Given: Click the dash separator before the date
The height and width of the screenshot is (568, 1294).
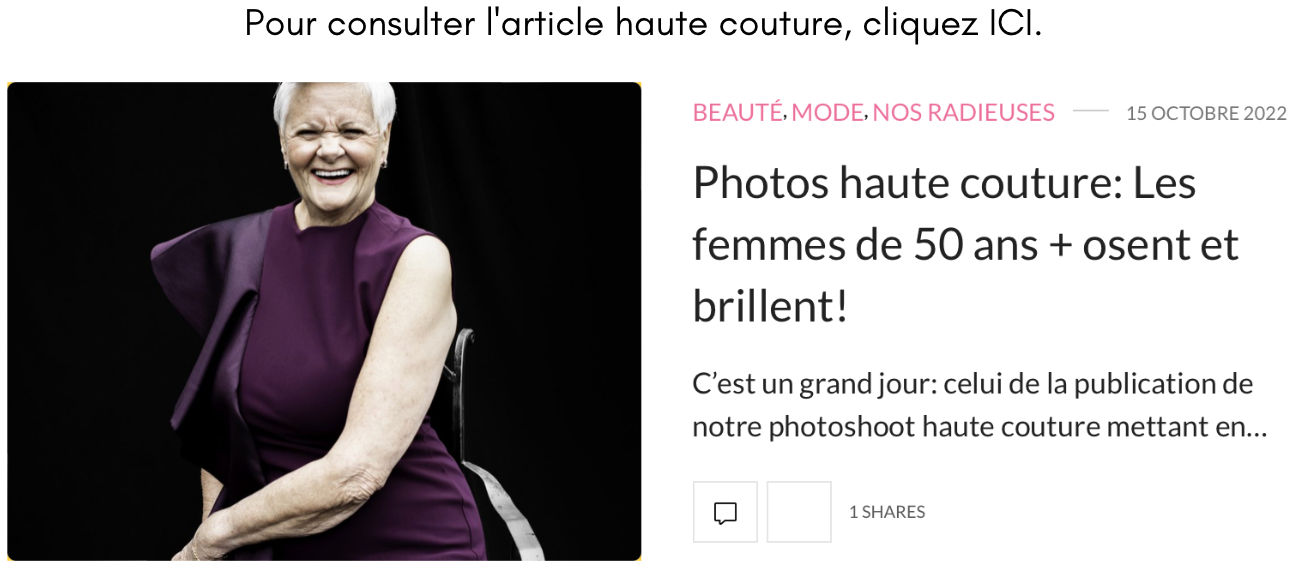Looking at the screenshot, I should coord(1091,113).
